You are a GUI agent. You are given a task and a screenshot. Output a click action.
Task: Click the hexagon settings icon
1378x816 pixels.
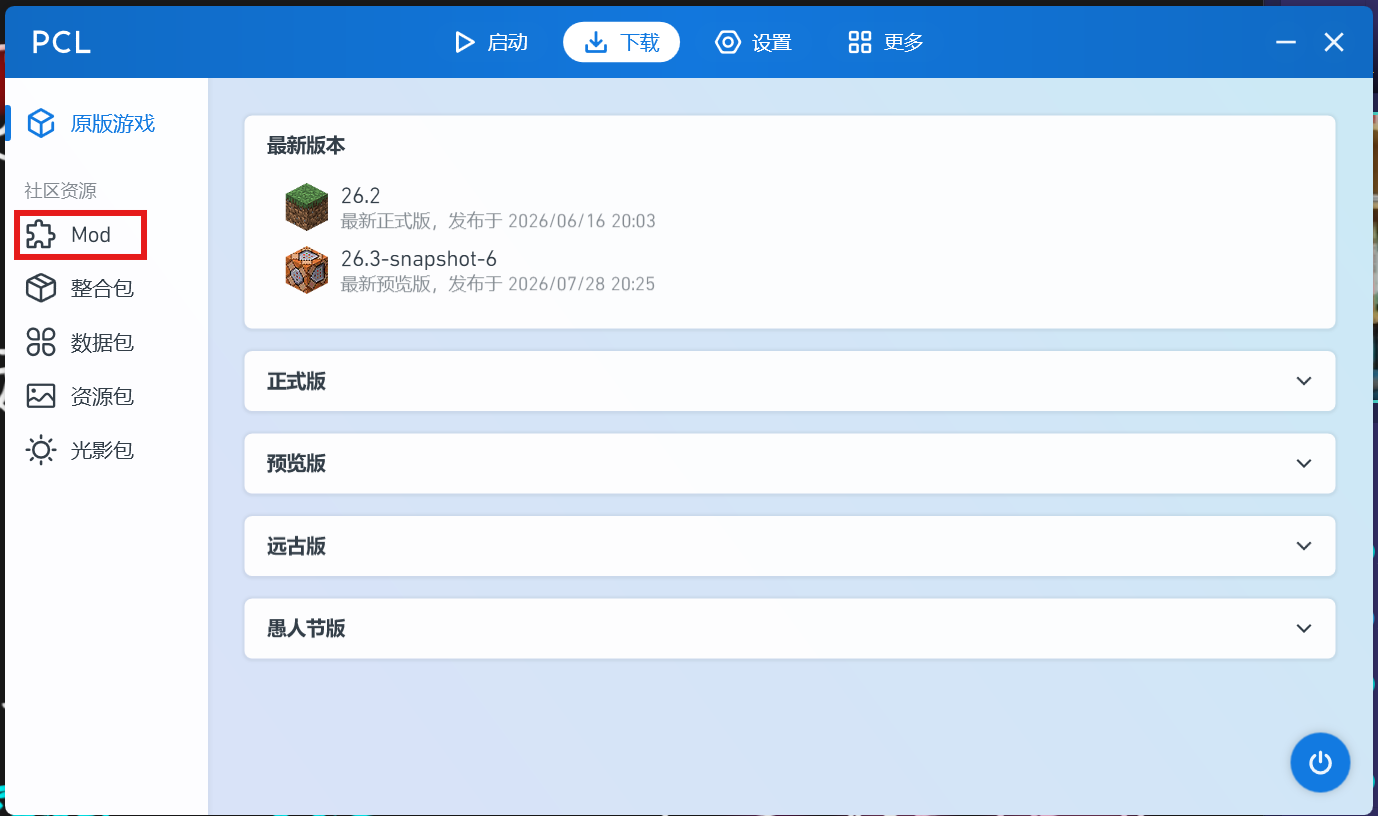pyautogui.click(x=728, y=42)
